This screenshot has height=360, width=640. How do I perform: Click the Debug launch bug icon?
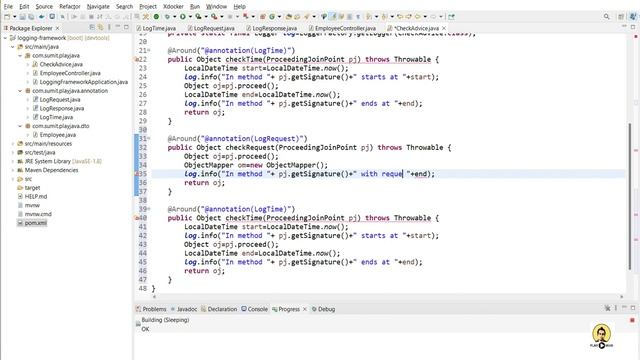pos(167,17)
